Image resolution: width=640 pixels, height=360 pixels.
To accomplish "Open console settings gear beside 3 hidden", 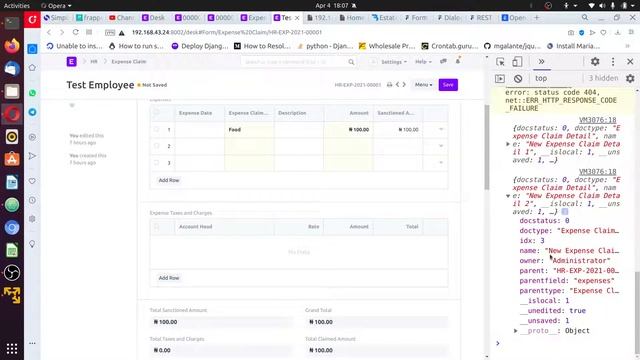I will point(630,78).
